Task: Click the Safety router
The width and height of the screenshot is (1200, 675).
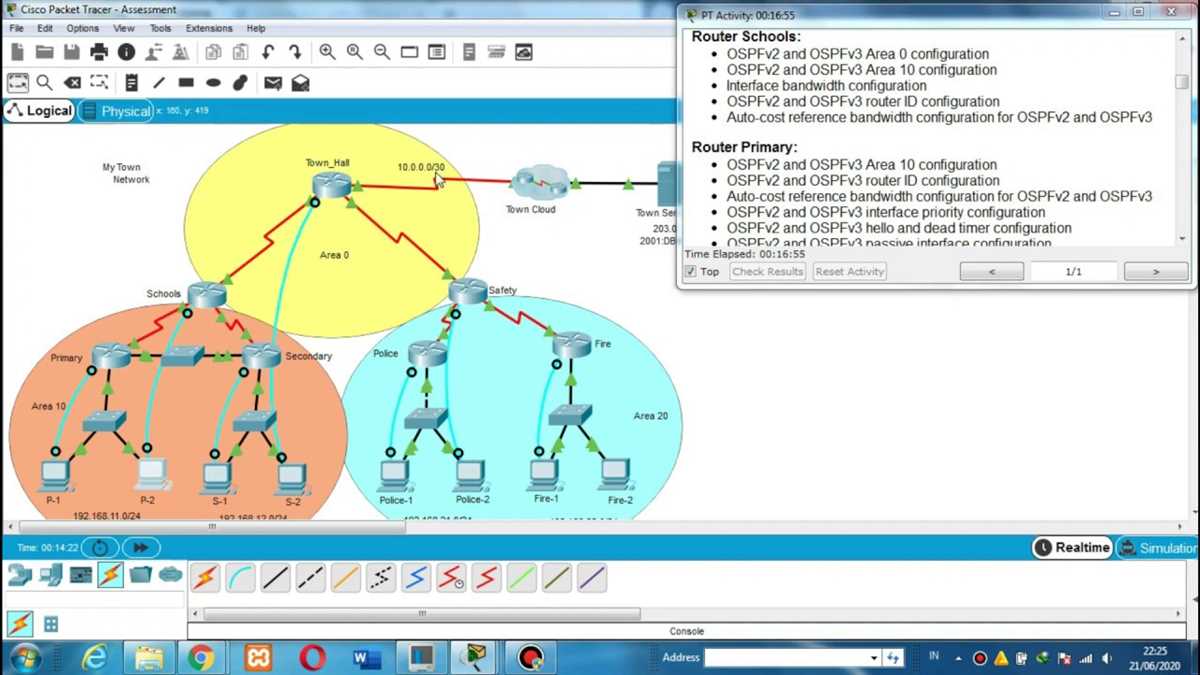Action: [x=467, y=291]
